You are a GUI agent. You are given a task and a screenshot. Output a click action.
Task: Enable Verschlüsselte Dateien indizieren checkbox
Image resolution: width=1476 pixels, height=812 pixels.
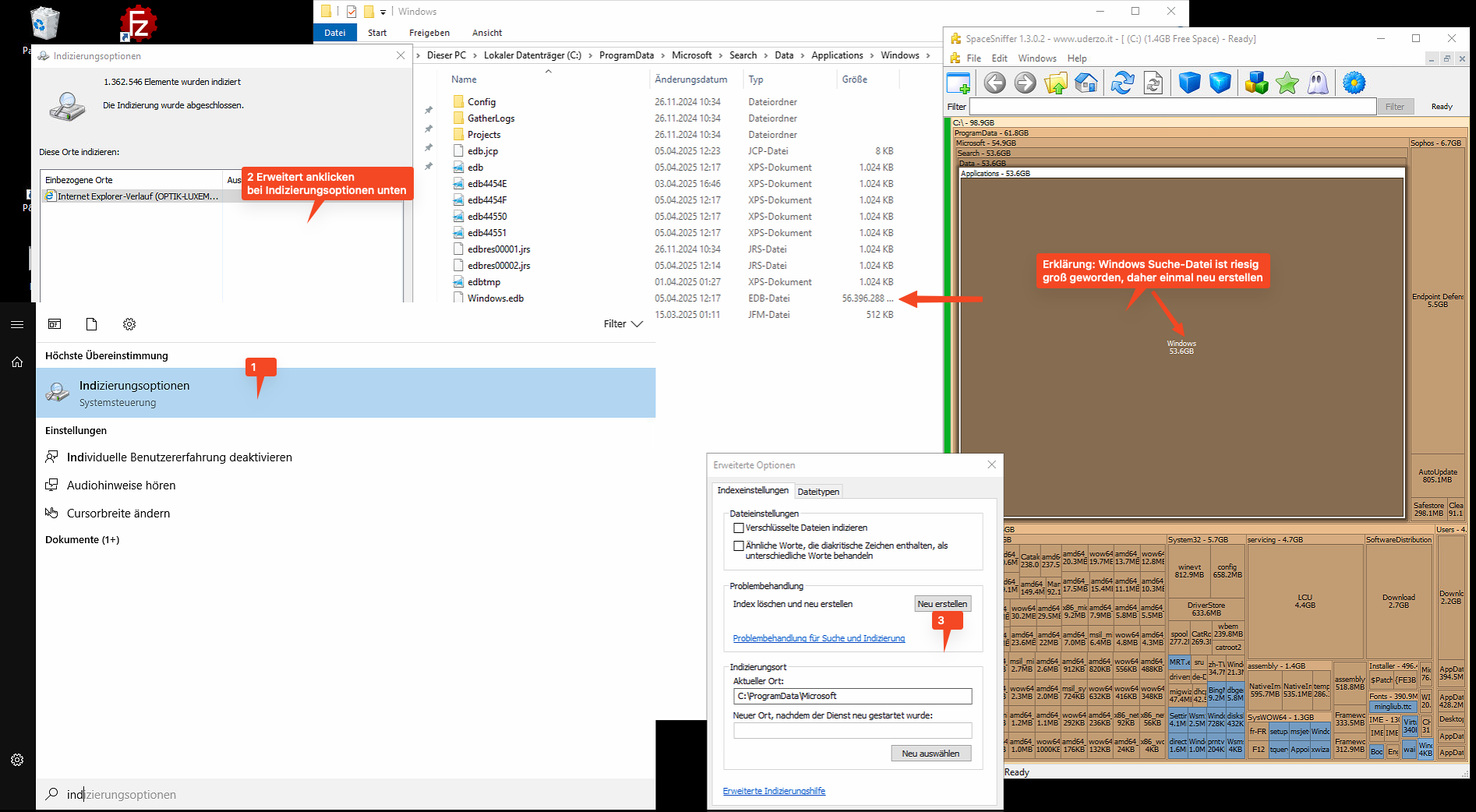pyautogui.click(x=739, y=528)
